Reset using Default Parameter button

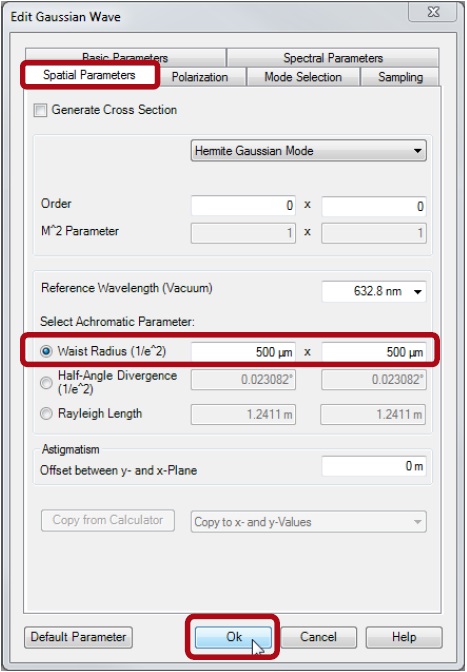tap(78, 637)
